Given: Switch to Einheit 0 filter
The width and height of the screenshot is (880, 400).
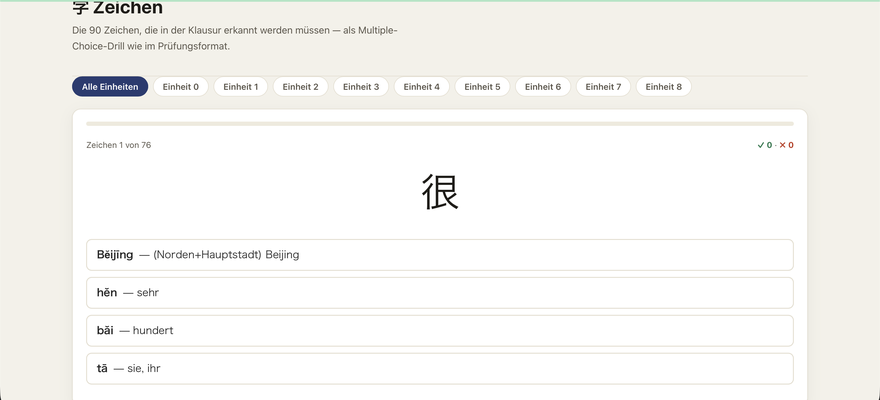Looking at the screenshot, I should coord(181,87).
